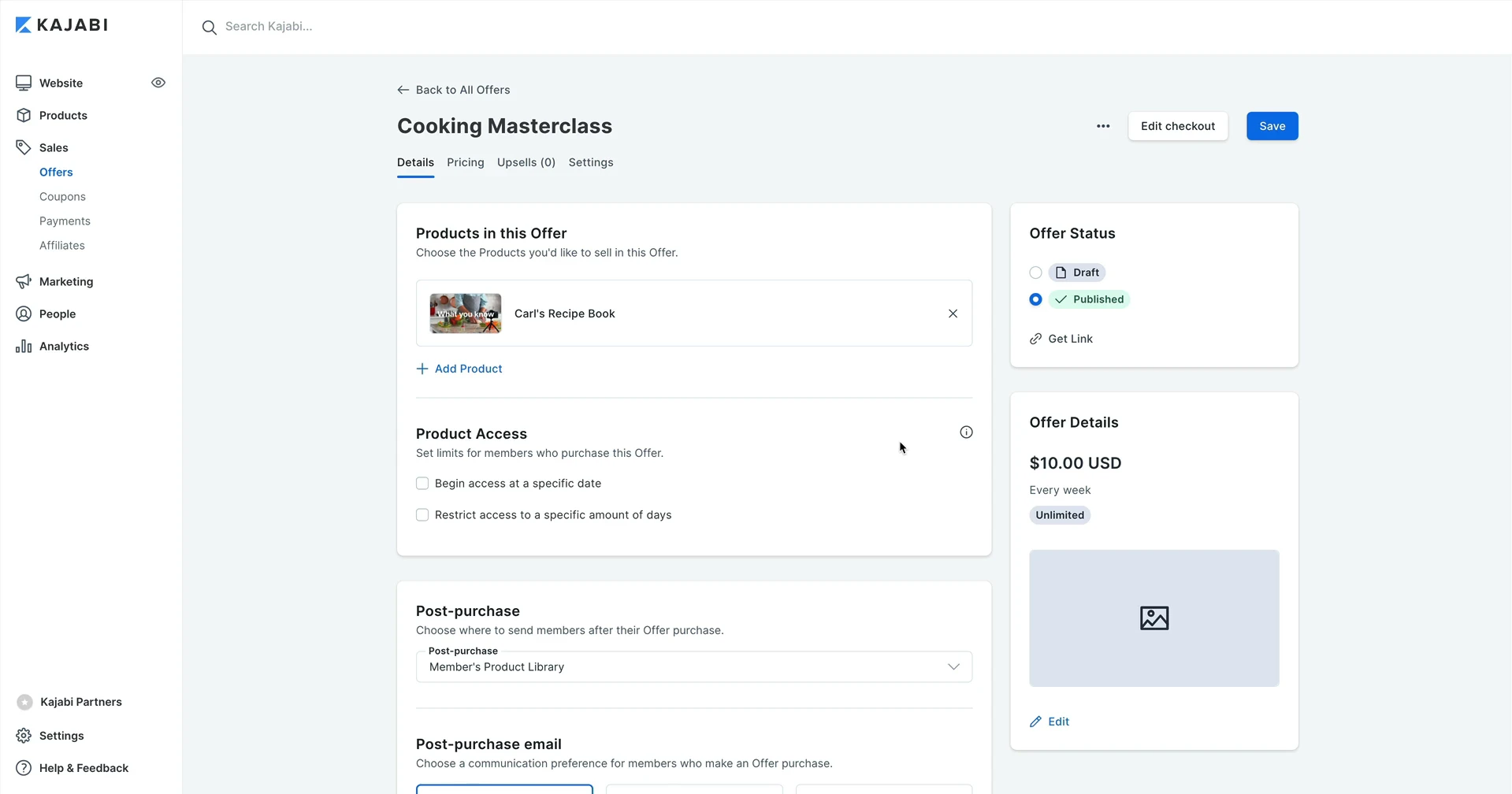
Task: Click the Cooking Masterclass title
Action: pyautogui.click(x=504, y=126)
